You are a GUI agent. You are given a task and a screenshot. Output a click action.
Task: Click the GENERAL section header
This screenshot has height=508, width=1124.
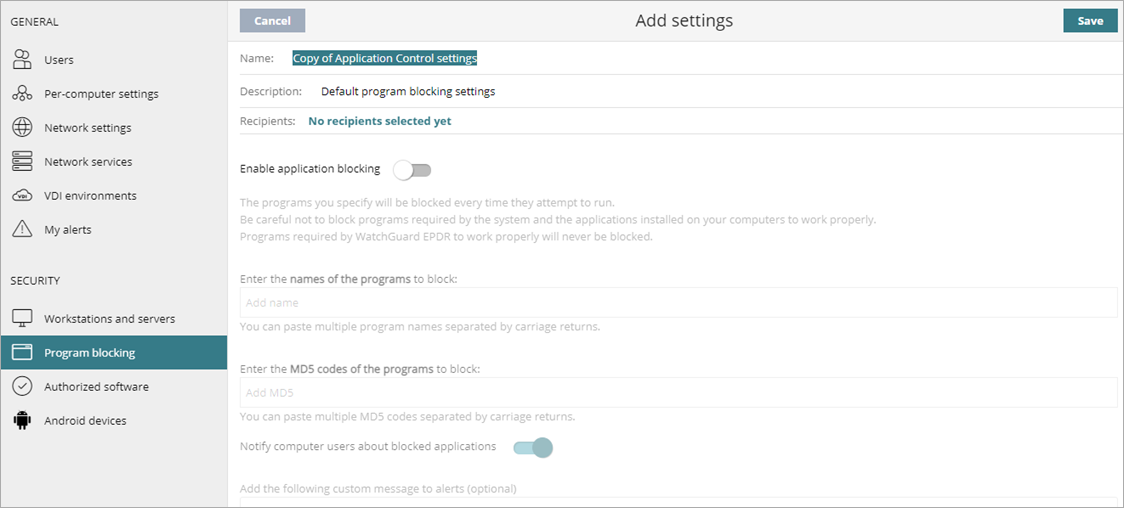[34, 21]
